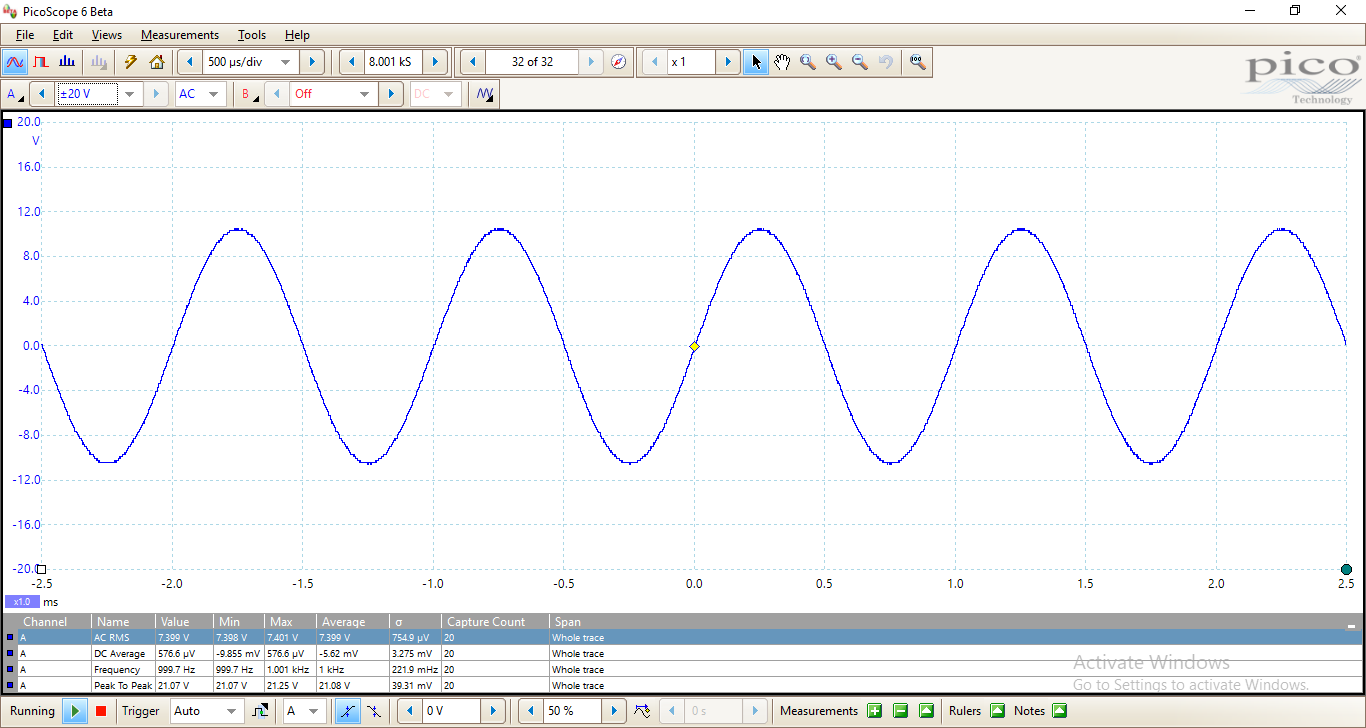Screen dimensions: 1366x728
Task: Open the Tools menu
Action: coord(252,35)
